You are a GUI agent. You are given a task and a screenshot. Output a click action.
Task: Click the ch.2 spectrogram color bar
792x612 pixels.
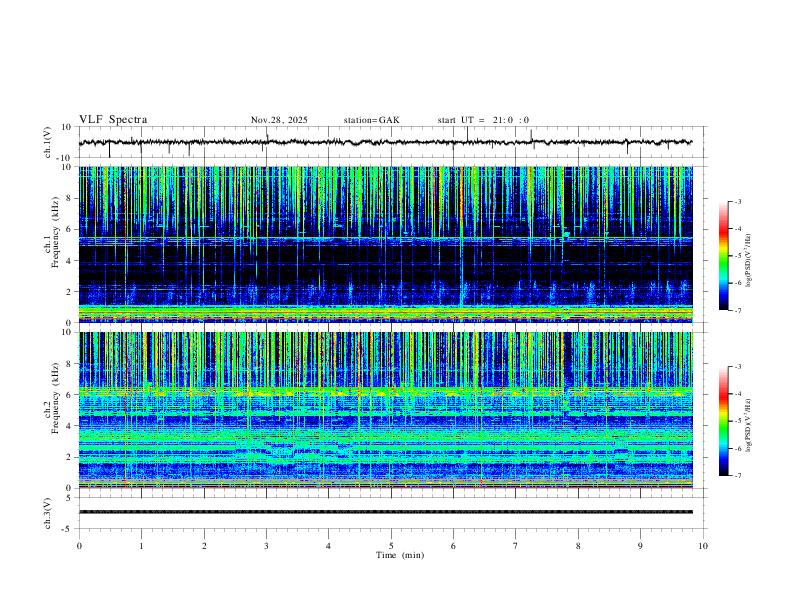(x=724, y=421)
